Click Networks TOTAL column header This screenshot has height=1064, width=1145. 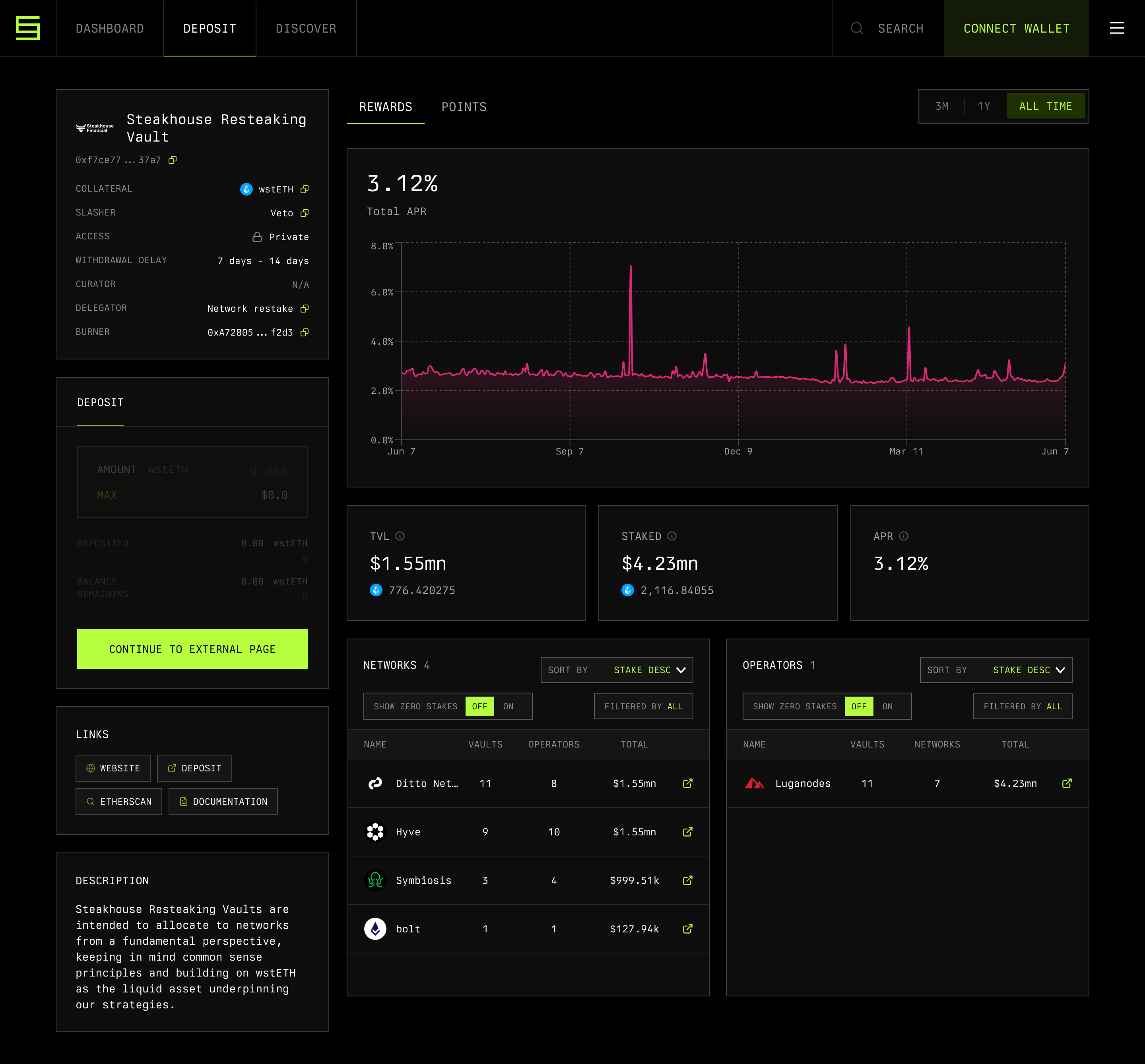(x=635, y=744)
